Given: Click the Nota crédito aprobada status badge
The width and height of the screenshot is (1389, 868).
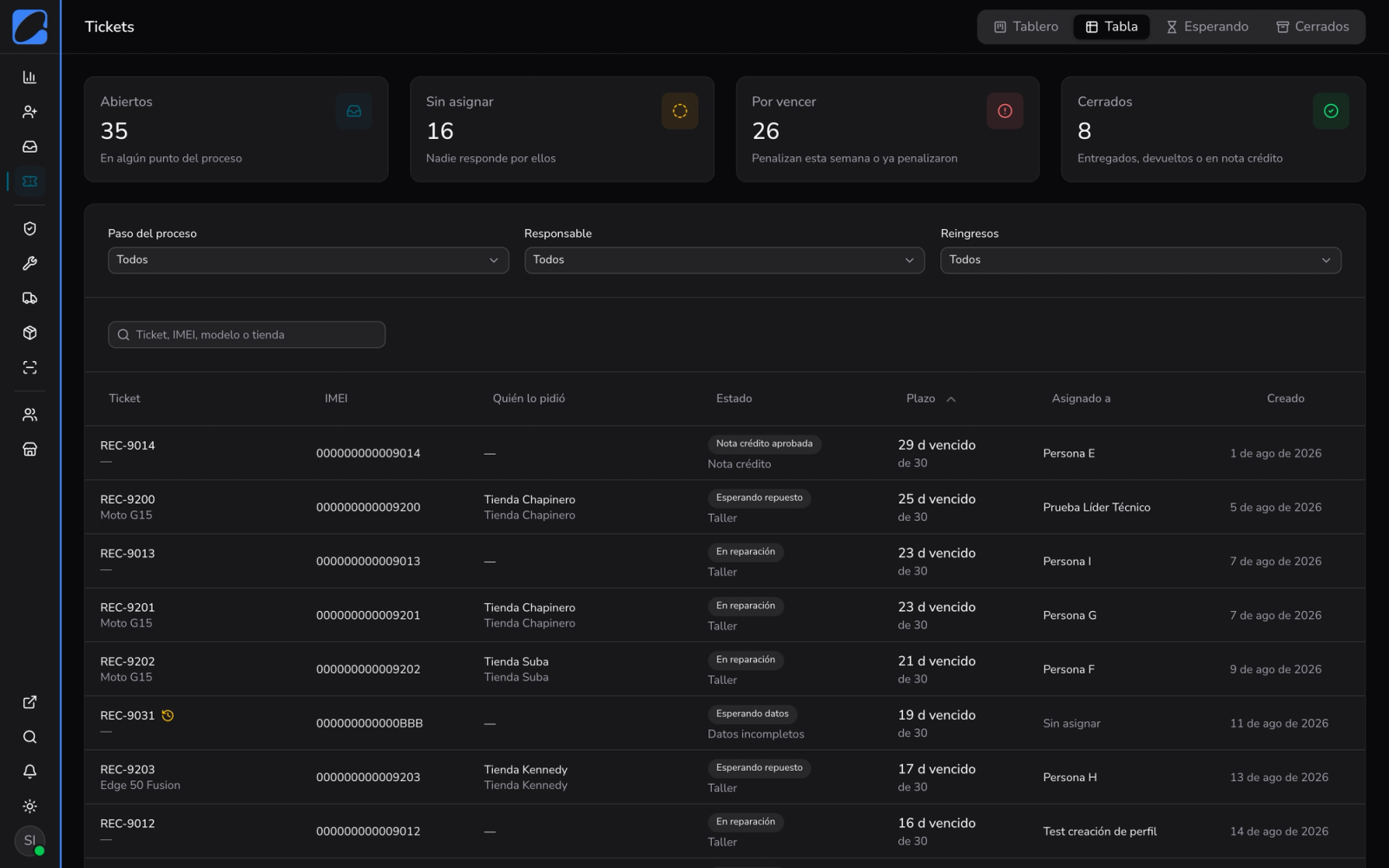Looking at the screenshot, I should [x=764, y=444].
